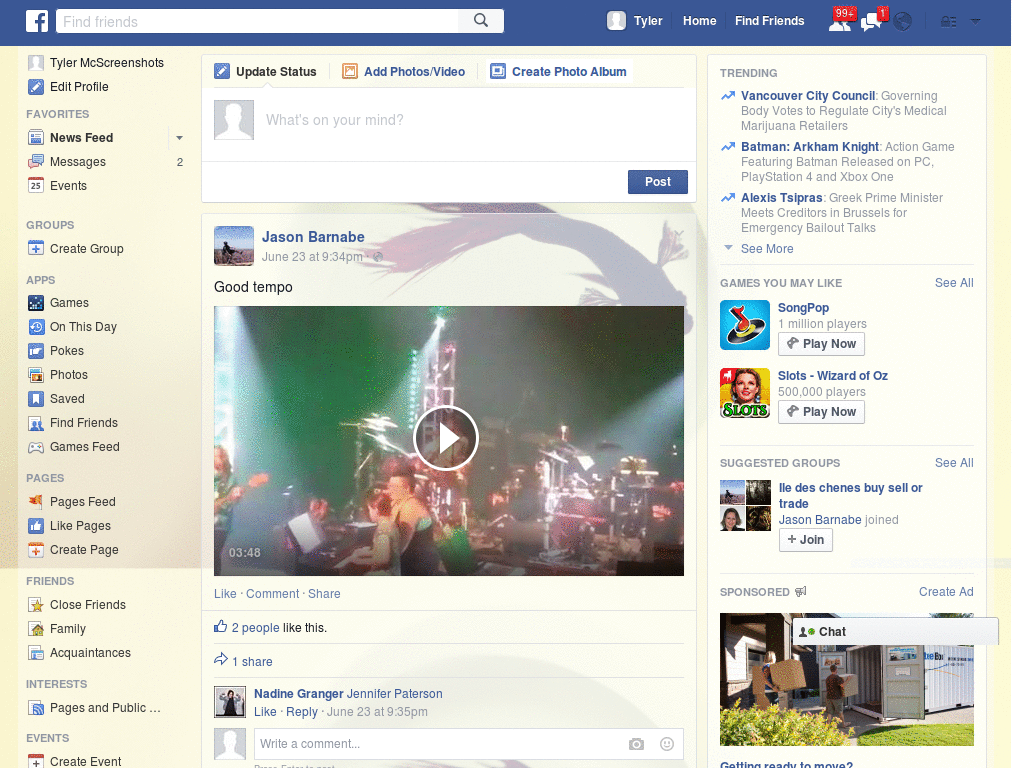Click the Post button
1024x768 pixels.
[x=657, y=181]
